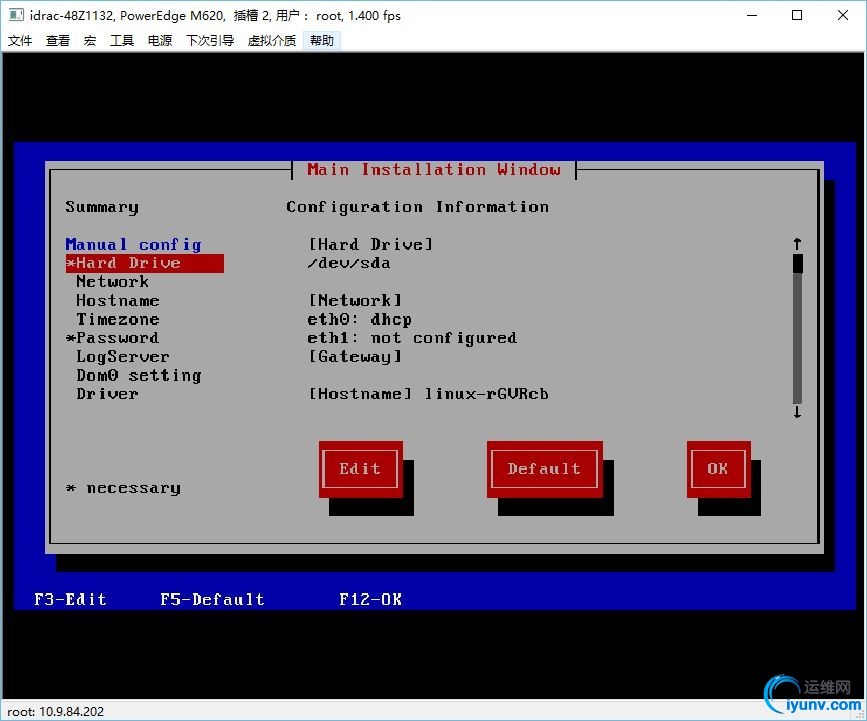Select Network in the summary list
Image resolution: width=867 pixels, height=721 pixels.
pyautogui.click(x=112, y=282)
